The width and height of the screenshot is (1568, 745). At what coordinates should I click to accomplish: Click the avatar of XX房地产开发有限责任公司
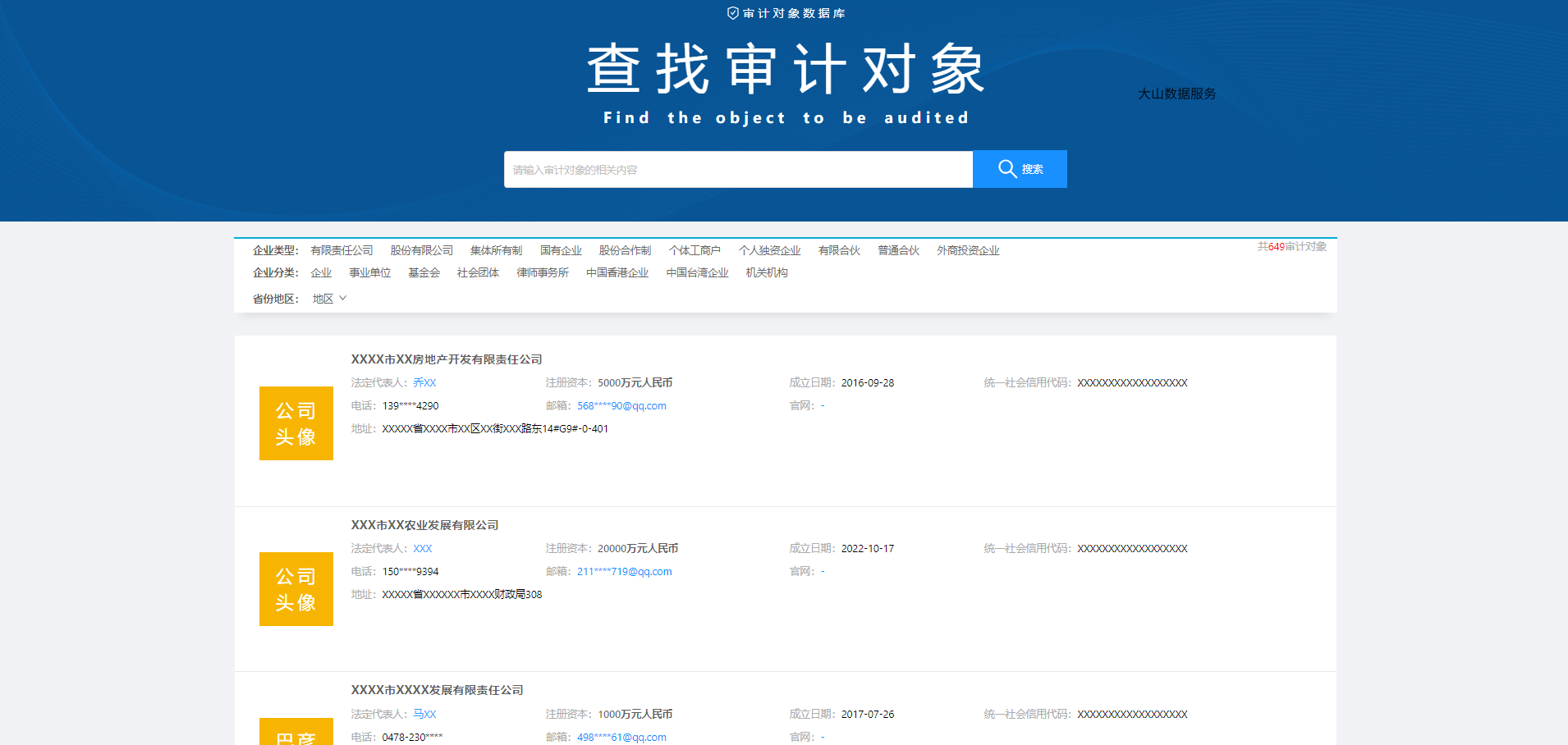[296, 423]
